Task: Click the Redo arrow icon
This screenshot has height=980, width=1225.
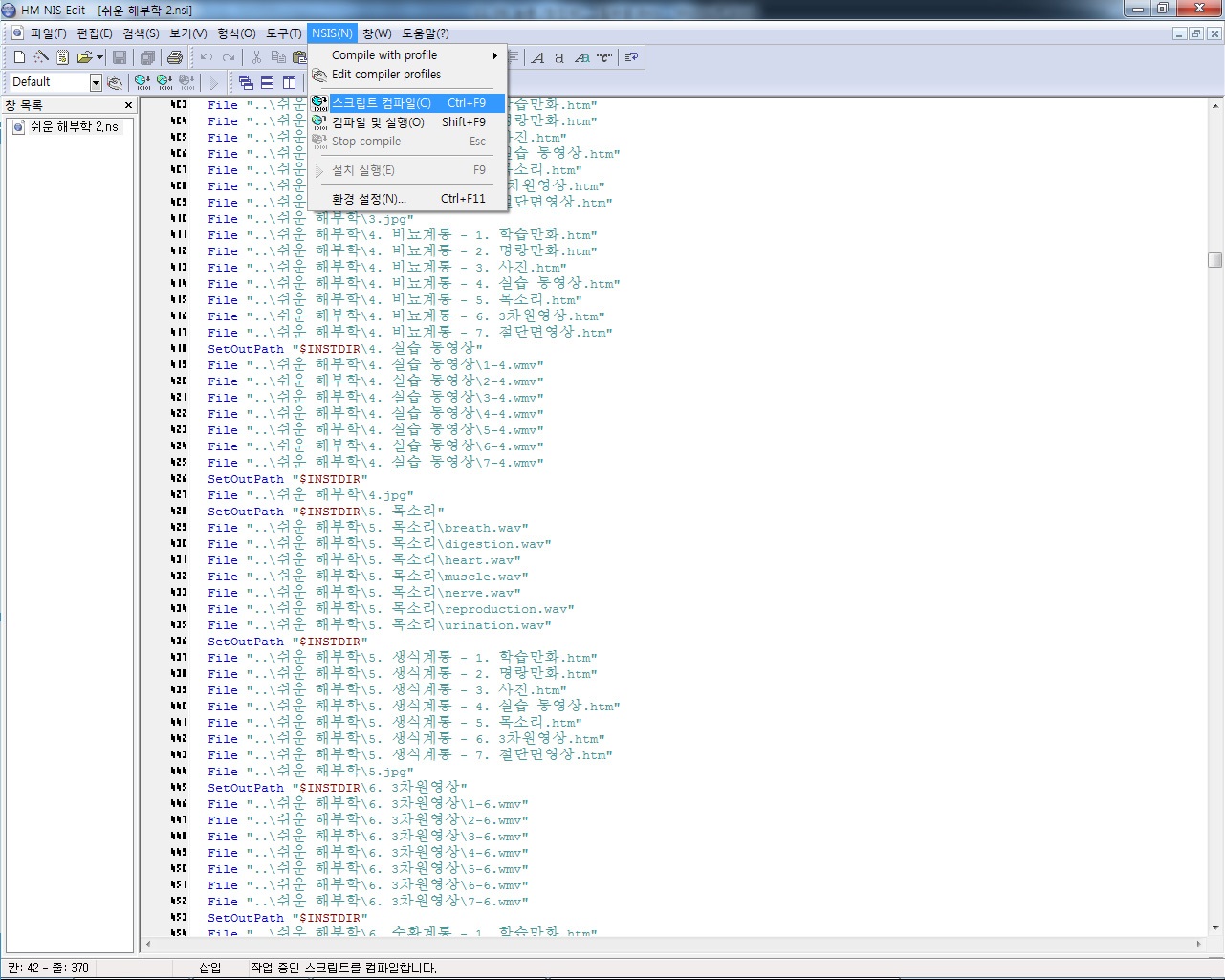Action: (228, 57)
